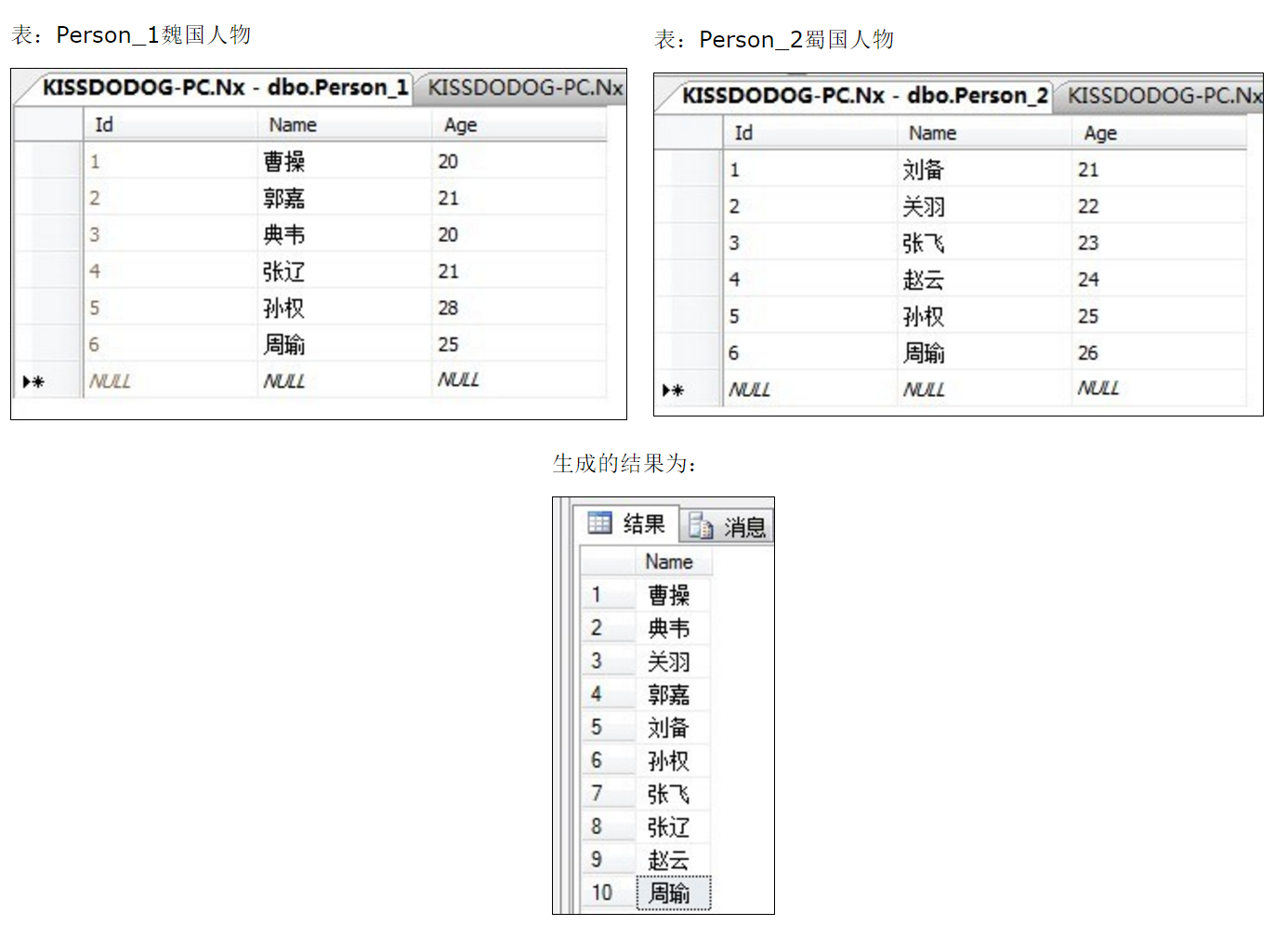Select the 周瑜 cell in Person_1

[345, 344]
